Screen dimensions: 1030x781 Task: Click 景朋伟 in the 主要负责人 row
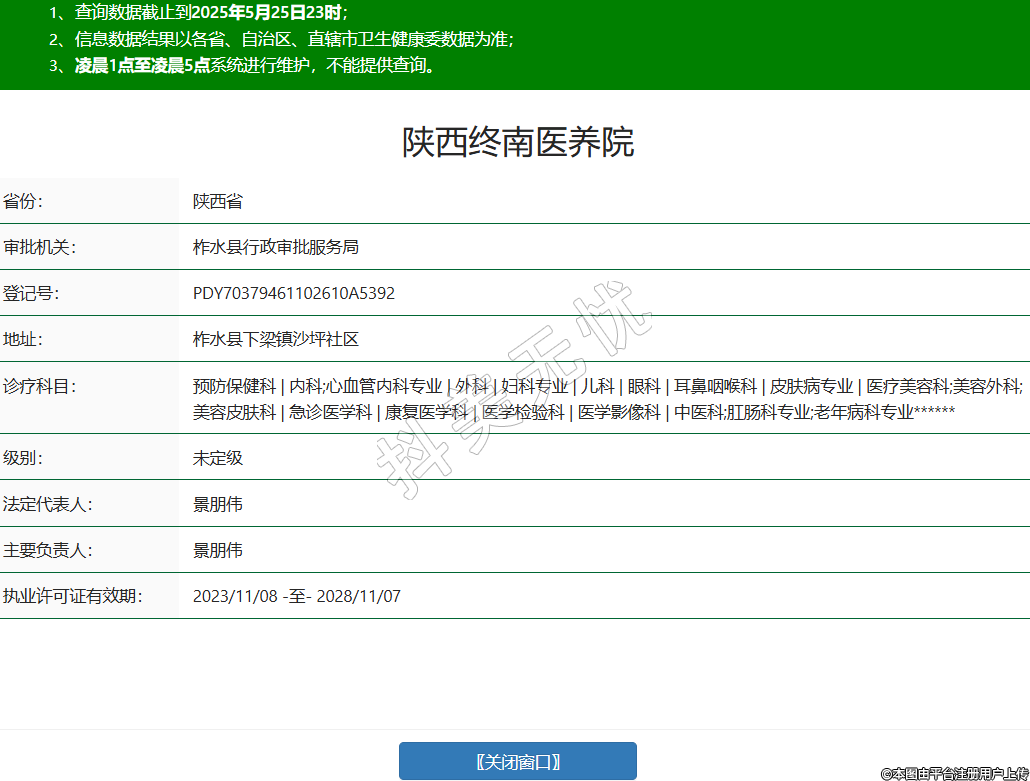click(x=218, y=550)
